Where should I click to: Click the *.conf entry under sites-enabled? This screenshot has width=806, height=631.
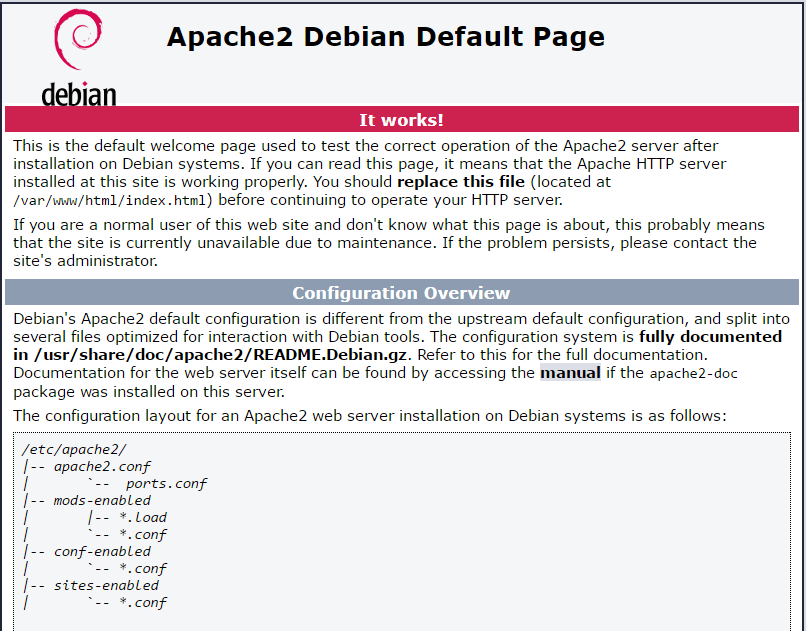(x=143, y=602)
